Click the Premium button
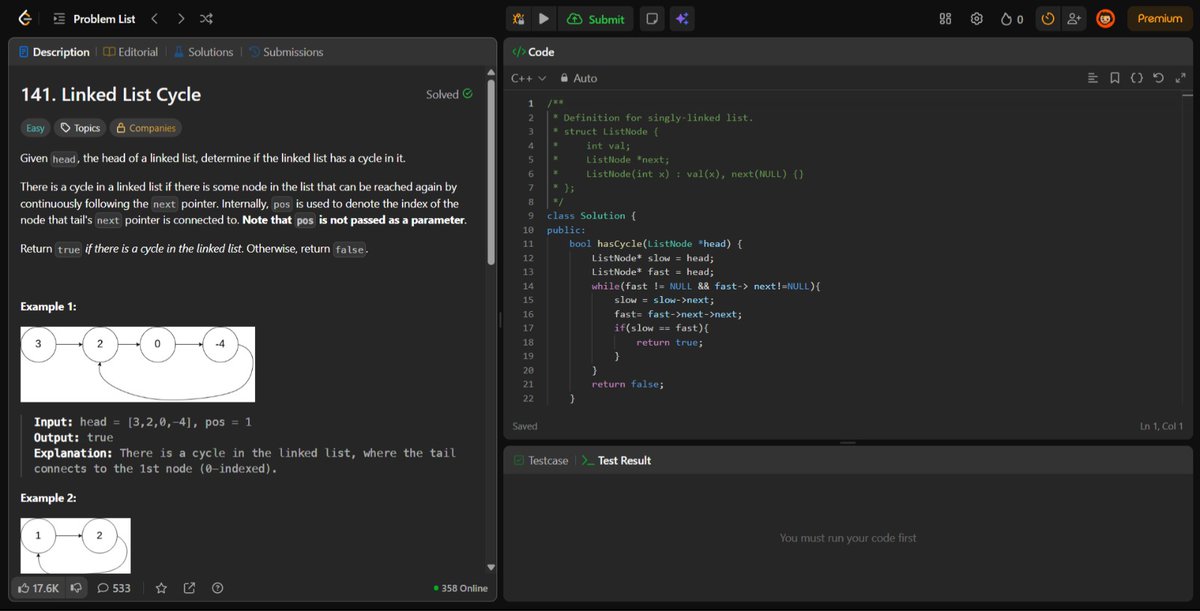 (1159, 18)
